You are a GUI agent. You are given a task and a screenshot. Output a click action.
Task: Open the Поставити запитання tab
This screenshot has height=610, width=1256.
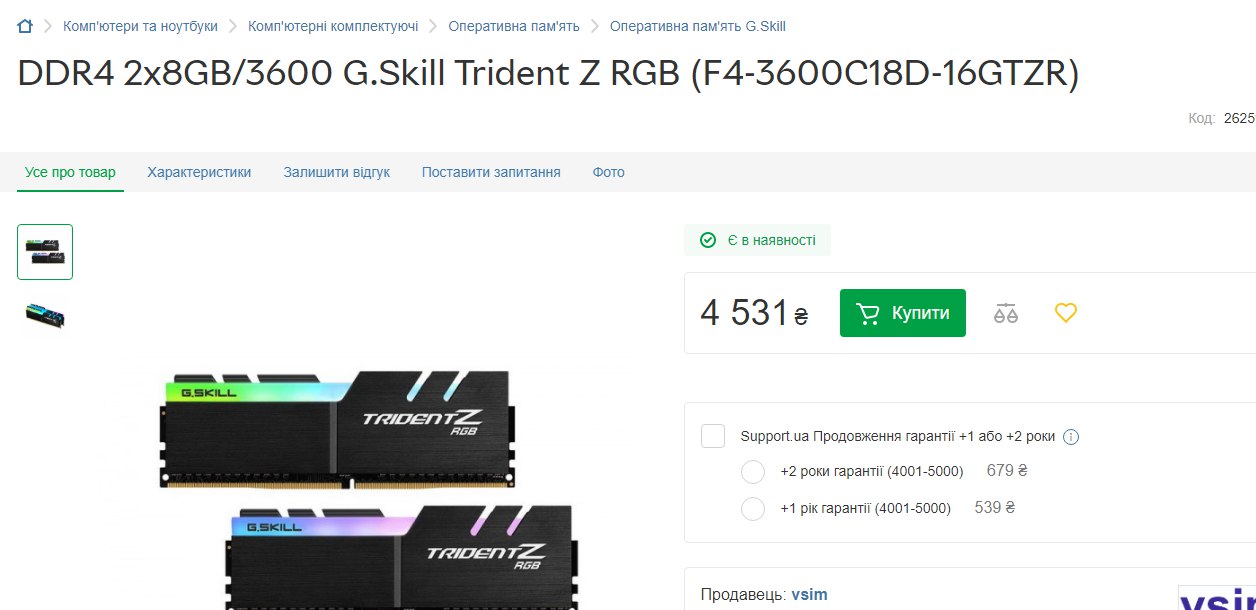tap(491, 172)
